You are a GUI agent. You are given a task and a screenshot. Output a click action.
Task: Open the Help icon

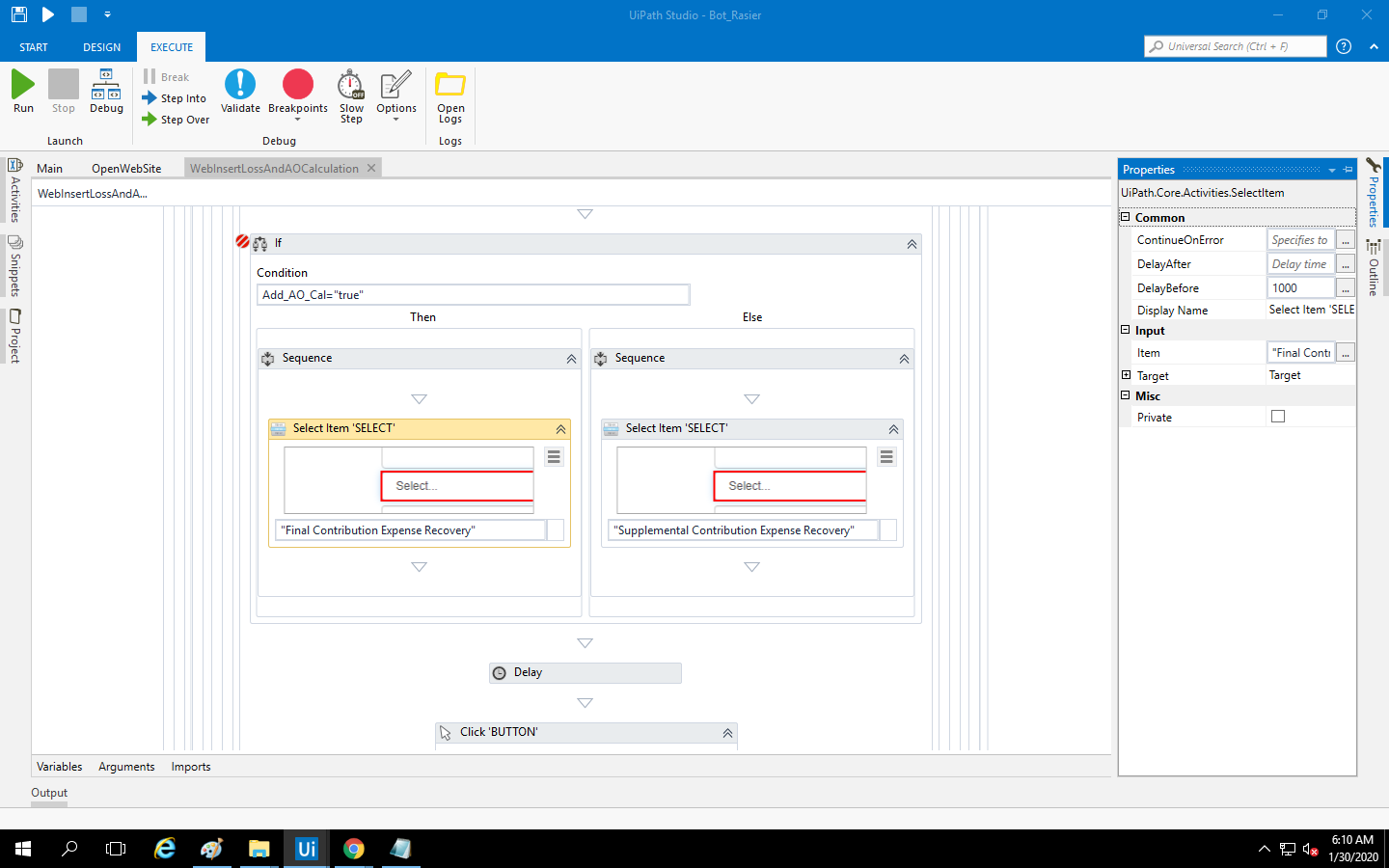1344,46
